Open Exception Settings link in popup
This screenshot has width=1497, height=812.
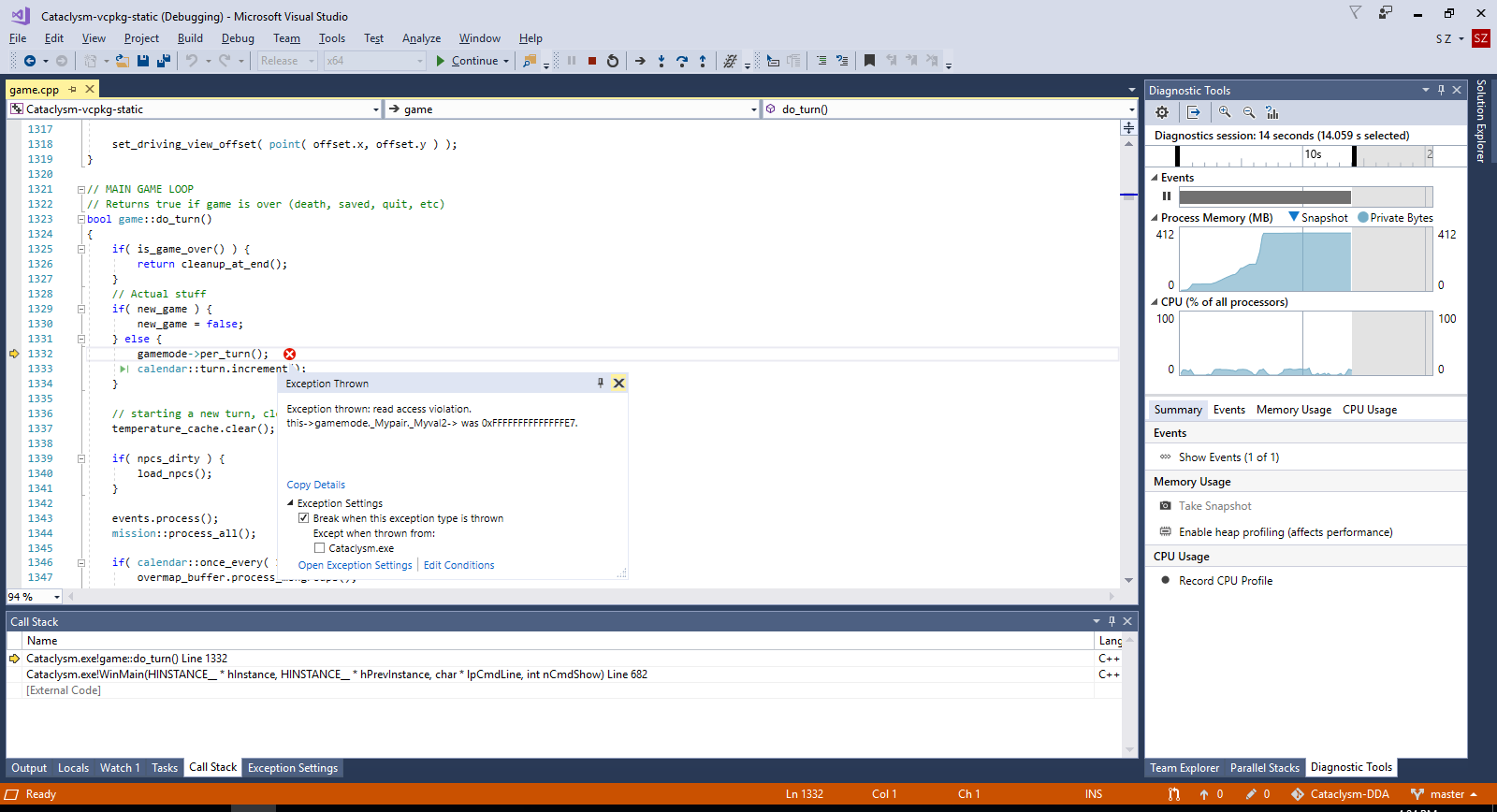pyautogui.click(x=355, y=565)
